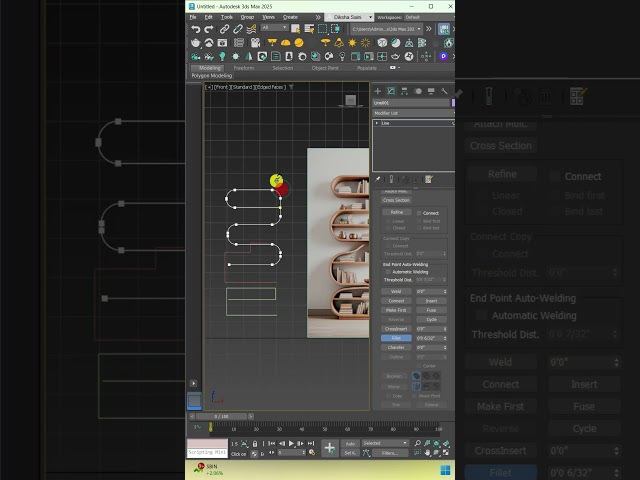Screen dimensions: 640x480
Task: Open the Windows Start logo on taskbar
Action: 445,470
